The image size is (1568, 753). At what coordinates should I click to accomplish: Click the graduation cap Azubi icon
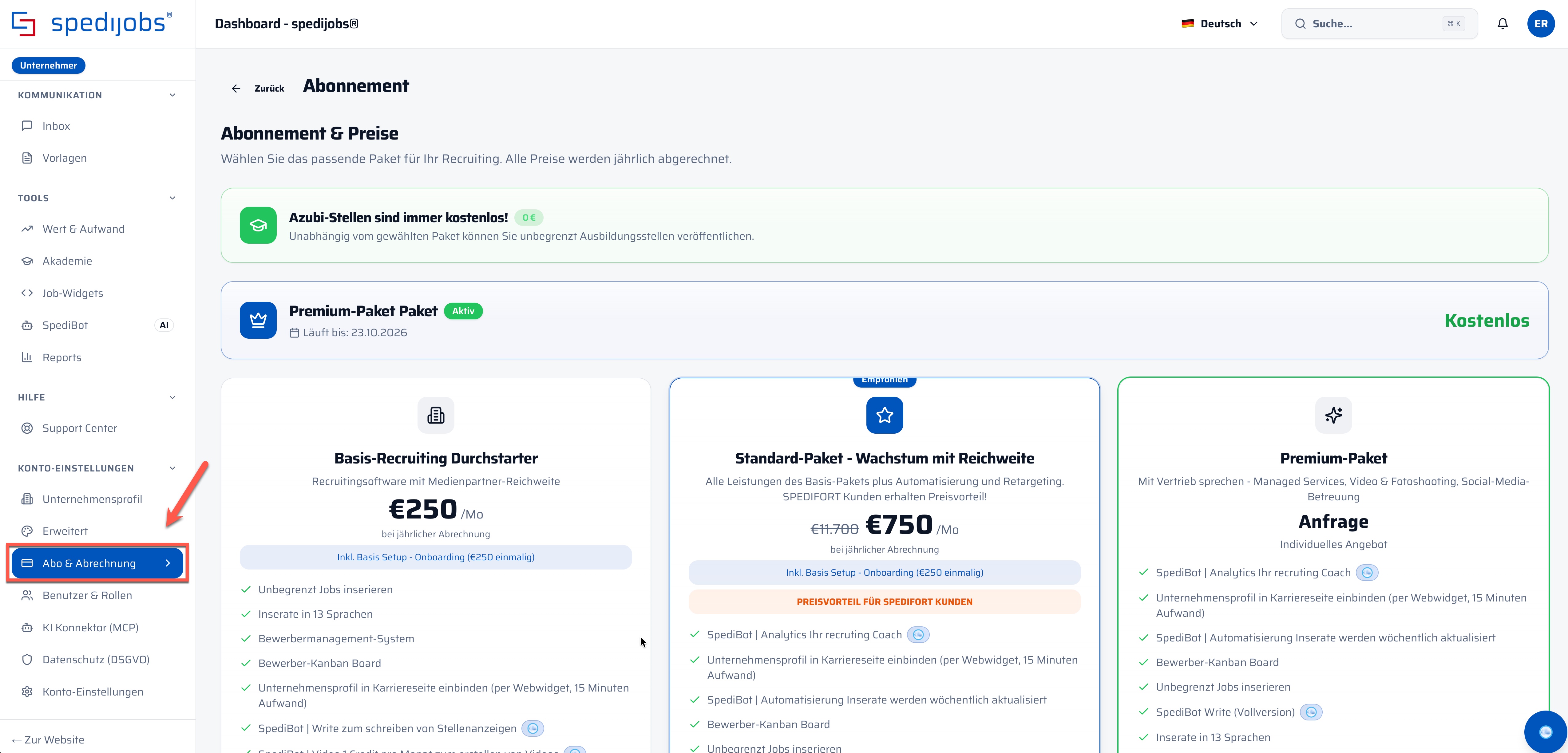click(x=258, y=225)
